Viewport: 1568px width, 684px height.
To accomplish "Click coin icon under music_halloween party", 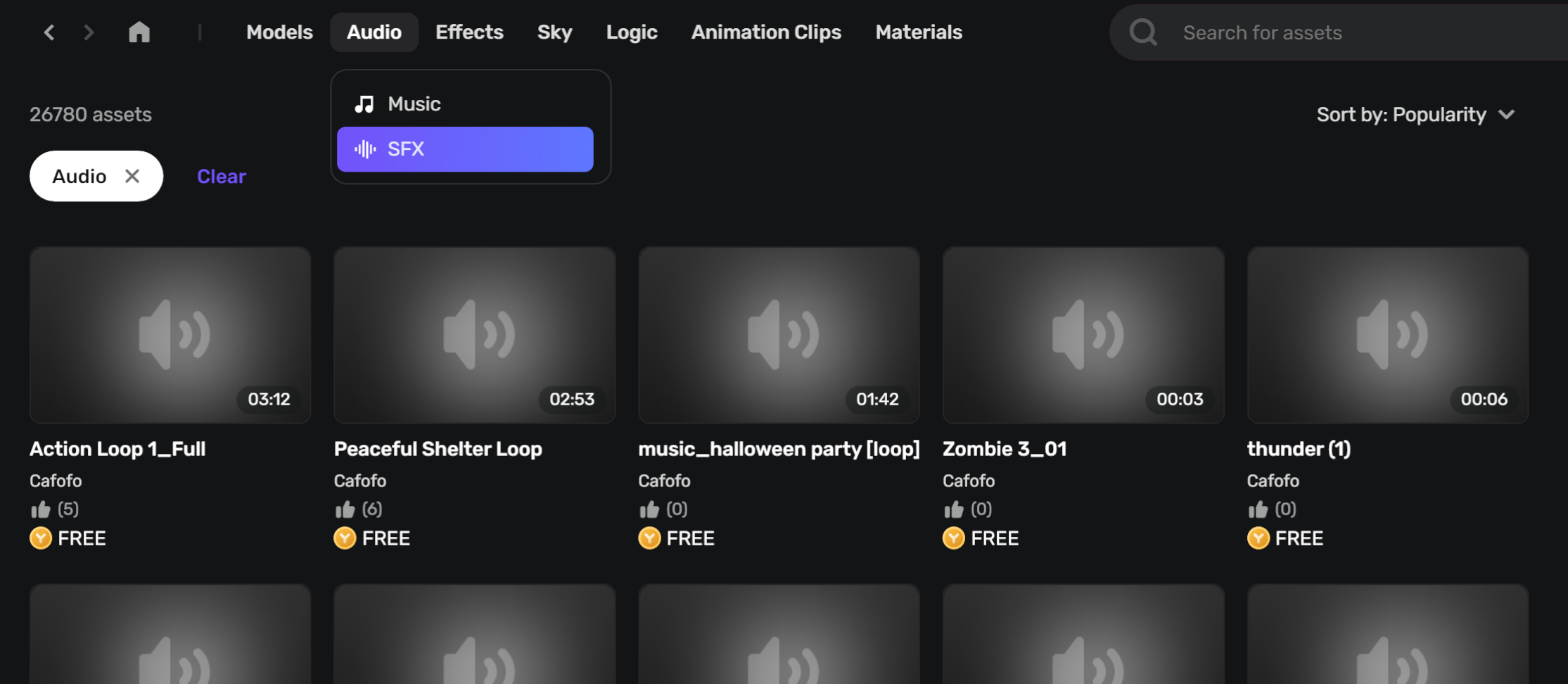I will (x=649, y=538).
